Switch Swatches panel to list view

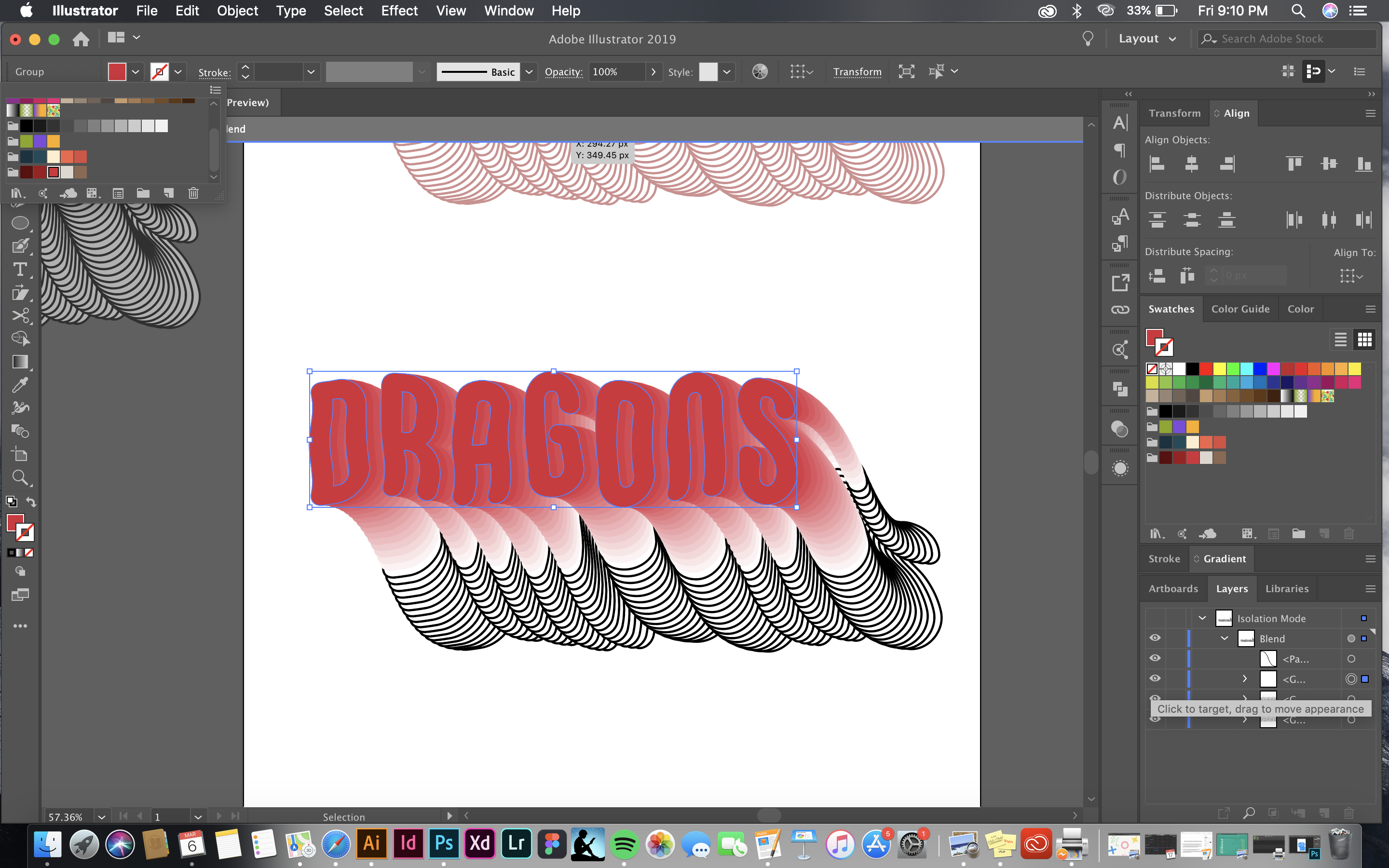click(x=1340, y=340)
